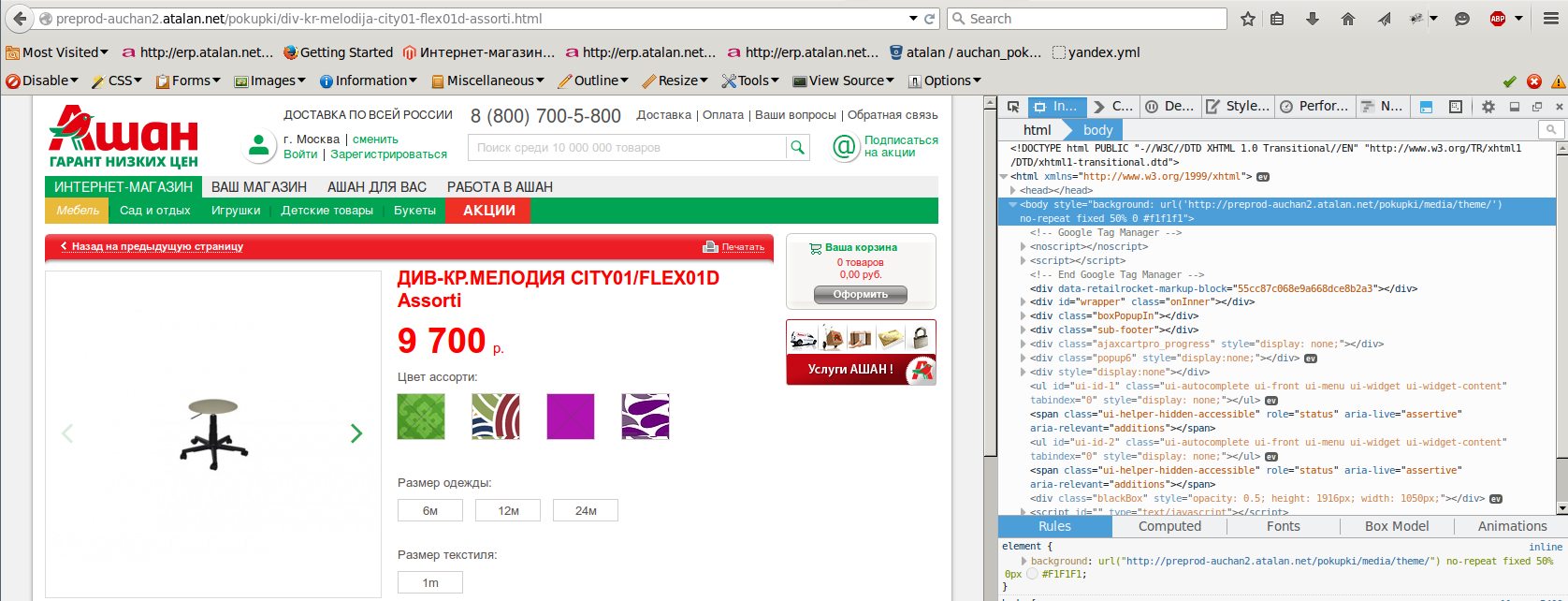Open the URL history dropdown arrow

coord(913,19)
